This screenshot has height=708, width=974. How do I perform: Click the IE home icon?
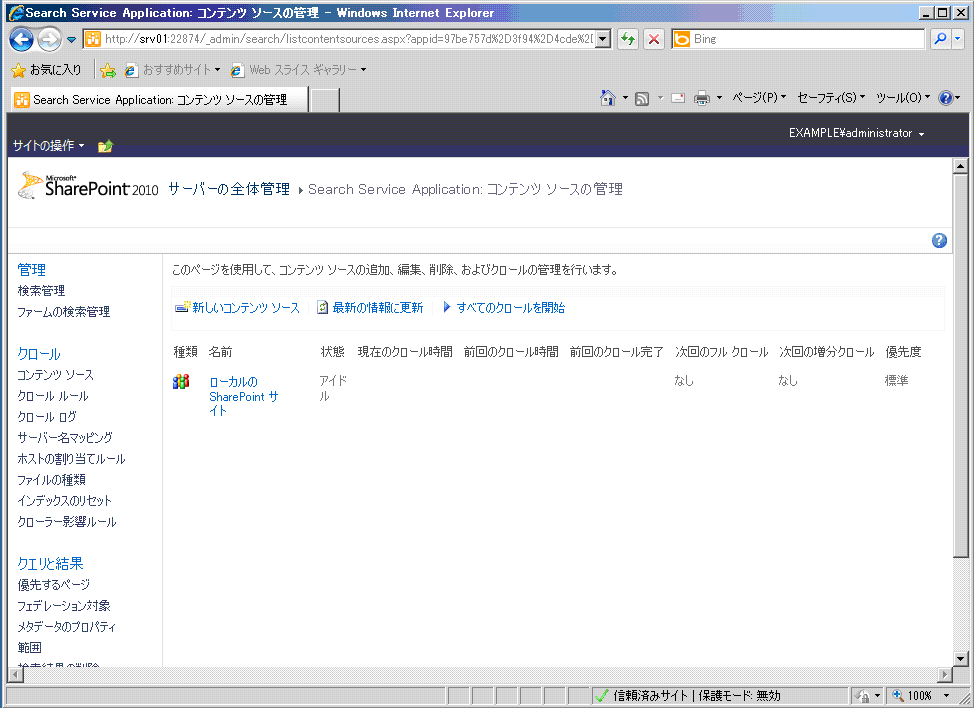pyautogui.click(x=608, y=98)
